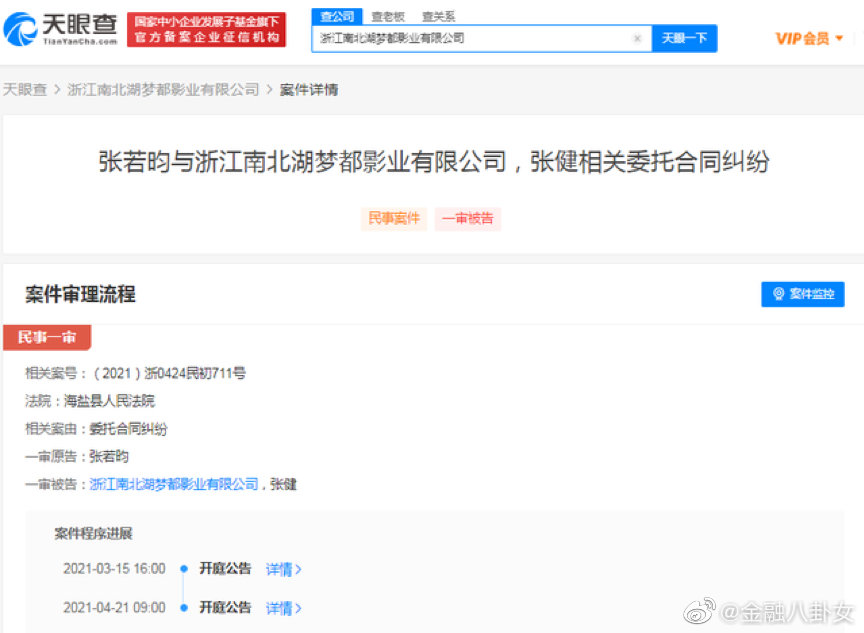The image size is (864, 633).
Task: Open the 浙江南北湖梦都影业有限公司 breadcrumb
Action: (163, 89)
